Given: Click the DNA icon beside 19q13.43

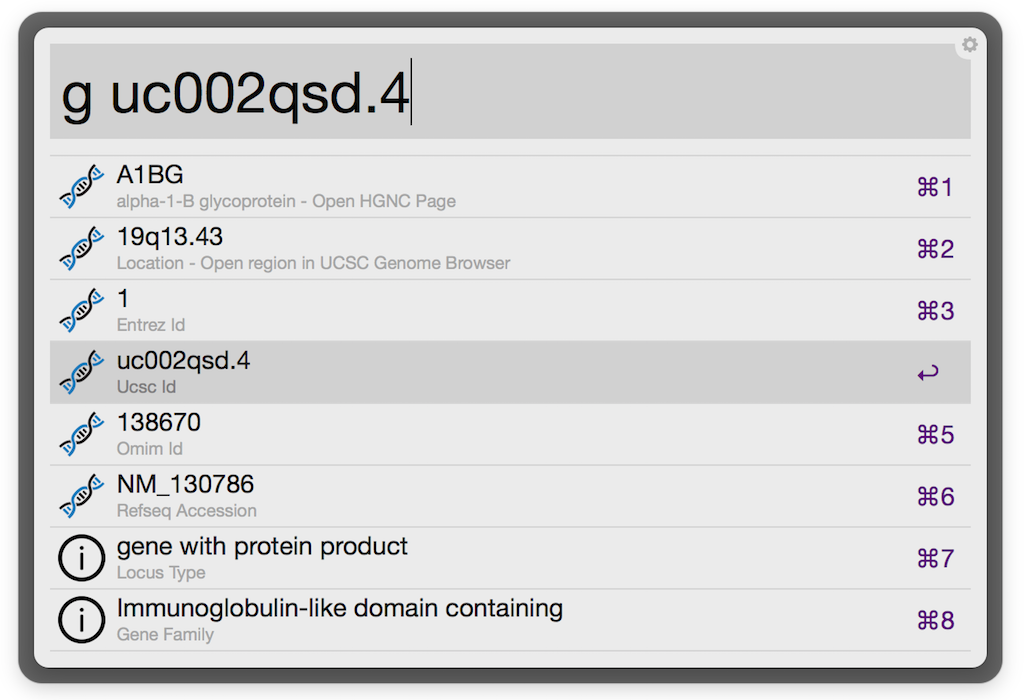Looking at the screenshot, I should click(x=81, y=249).
